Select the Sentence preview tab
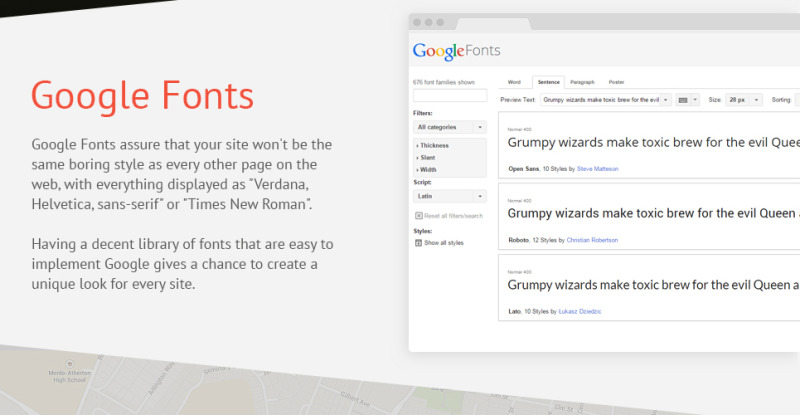 [x=548, y=82]
